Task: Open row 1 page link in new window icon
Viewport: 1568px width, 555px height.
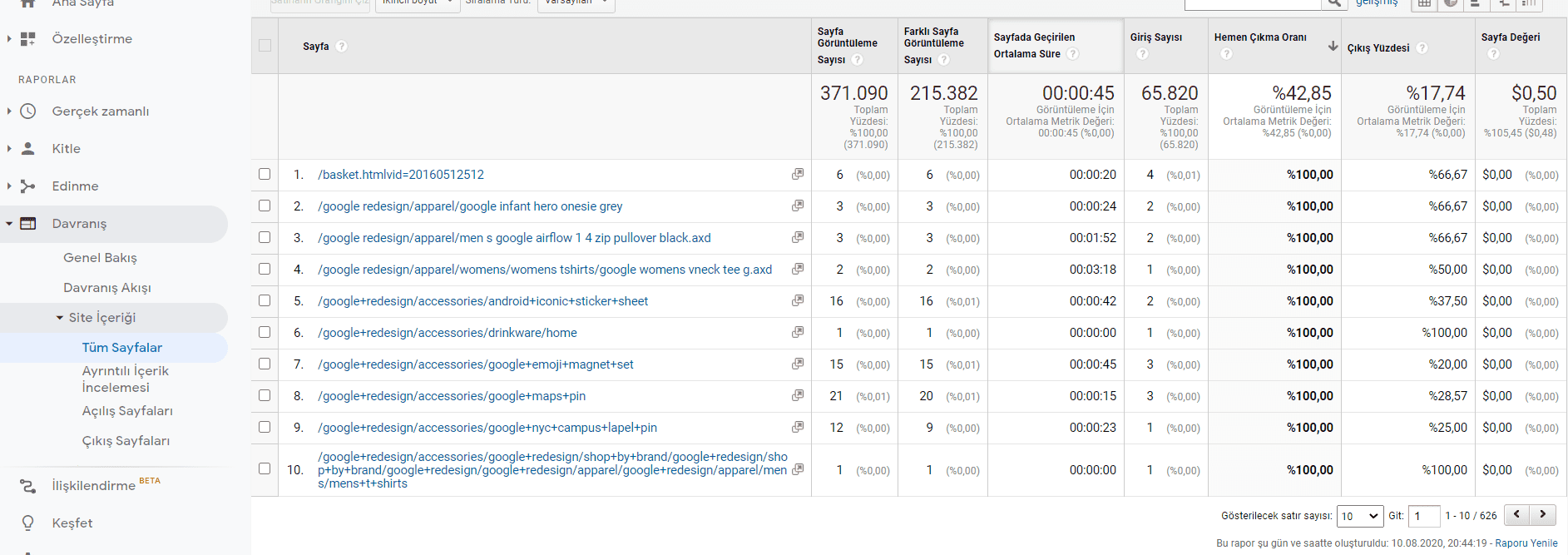Action: coord(798,175)
